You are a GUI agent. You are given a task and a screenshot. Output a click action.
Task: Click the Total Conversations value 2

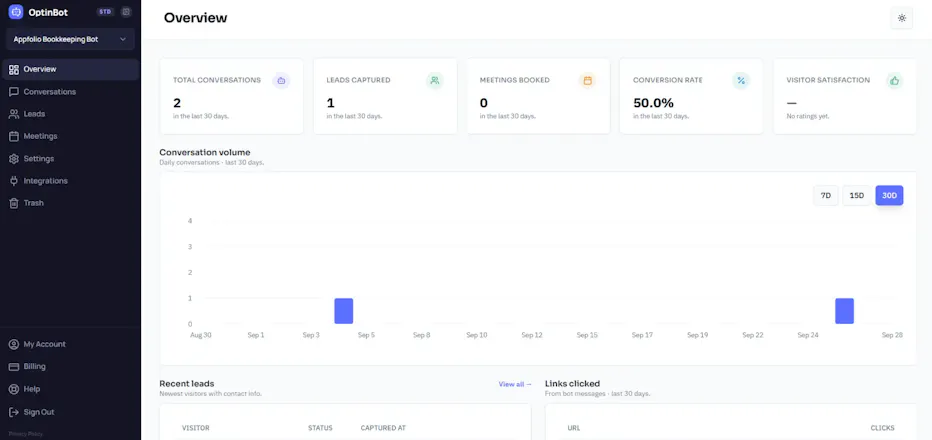(177, 103)
